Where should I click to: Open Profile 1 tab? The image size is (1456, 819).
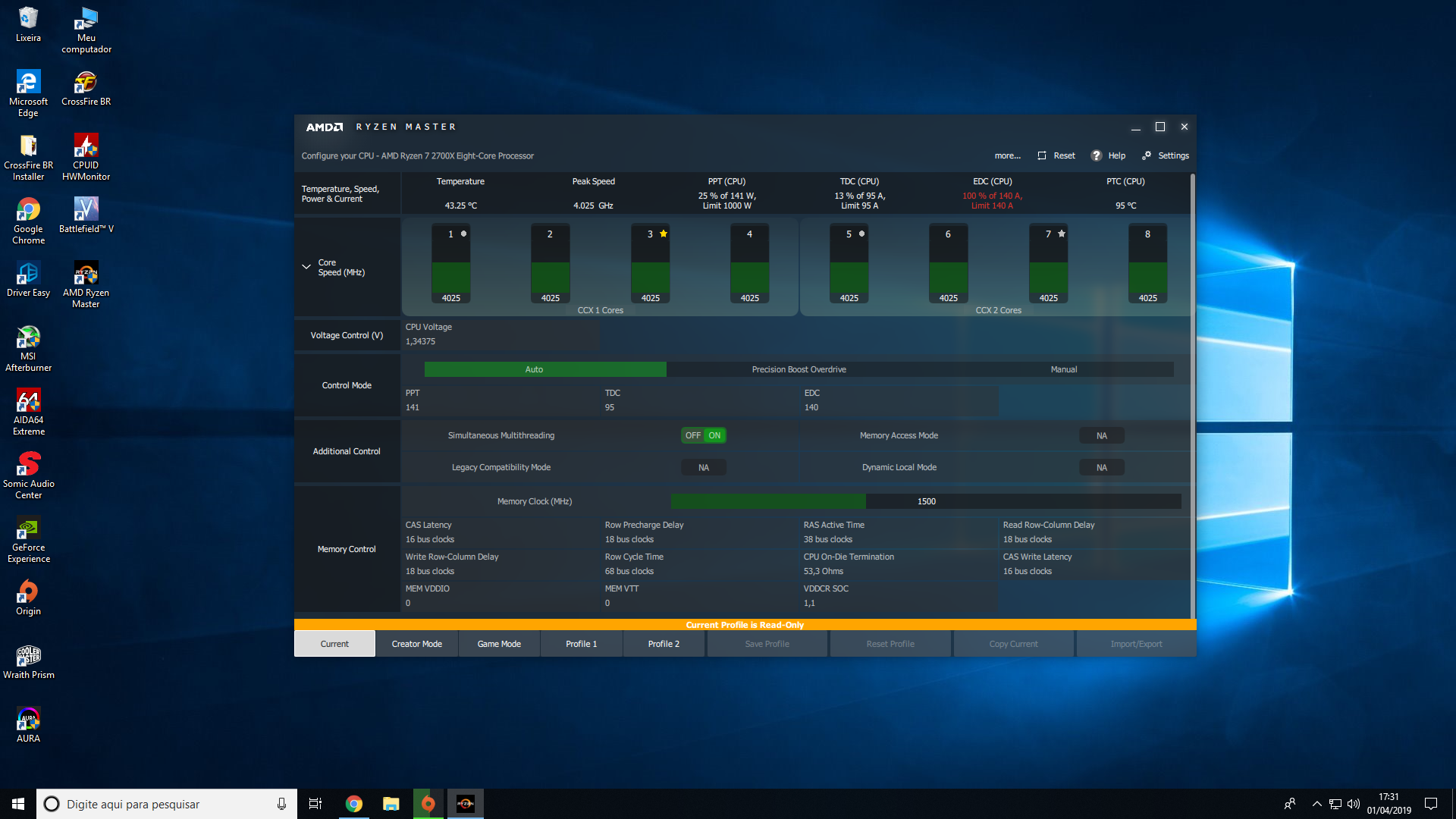pyautogui.click(x=581, y=644)
